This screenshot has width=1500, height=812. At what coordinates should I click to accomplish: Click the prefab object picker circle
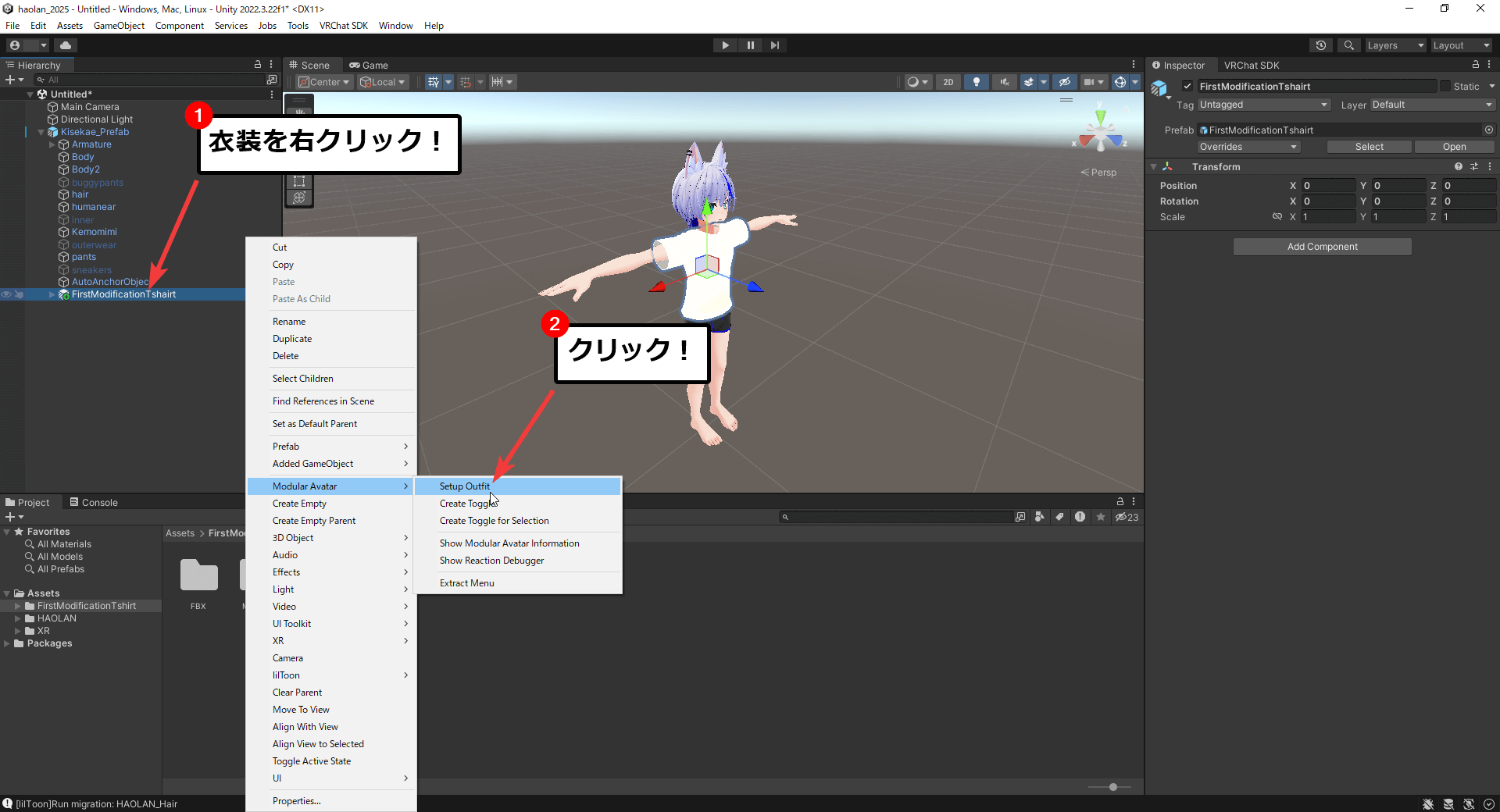click(x=1488, y=130)
